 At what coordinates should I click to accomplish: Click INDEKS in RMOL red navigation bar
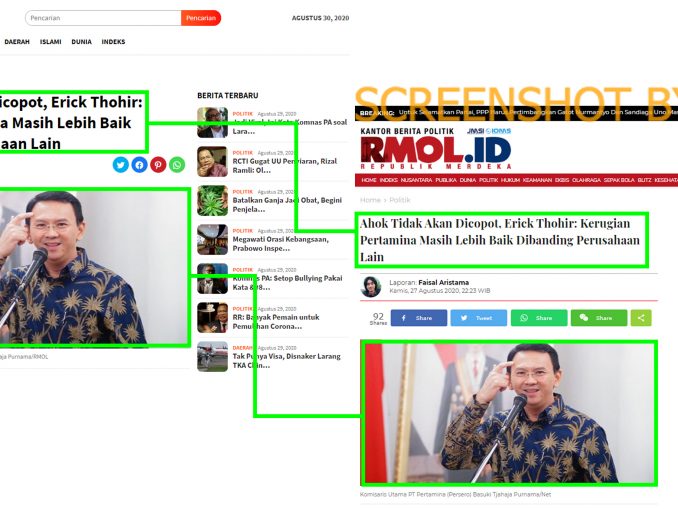(x=388, y=180)
